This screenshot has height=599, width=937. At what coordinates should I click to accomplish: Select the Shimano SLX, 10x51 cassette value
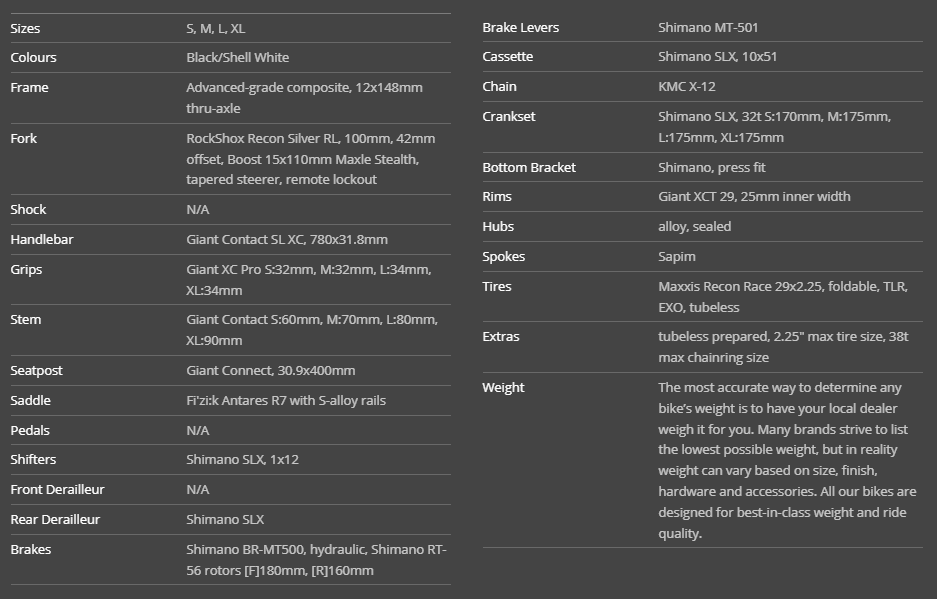717,57
